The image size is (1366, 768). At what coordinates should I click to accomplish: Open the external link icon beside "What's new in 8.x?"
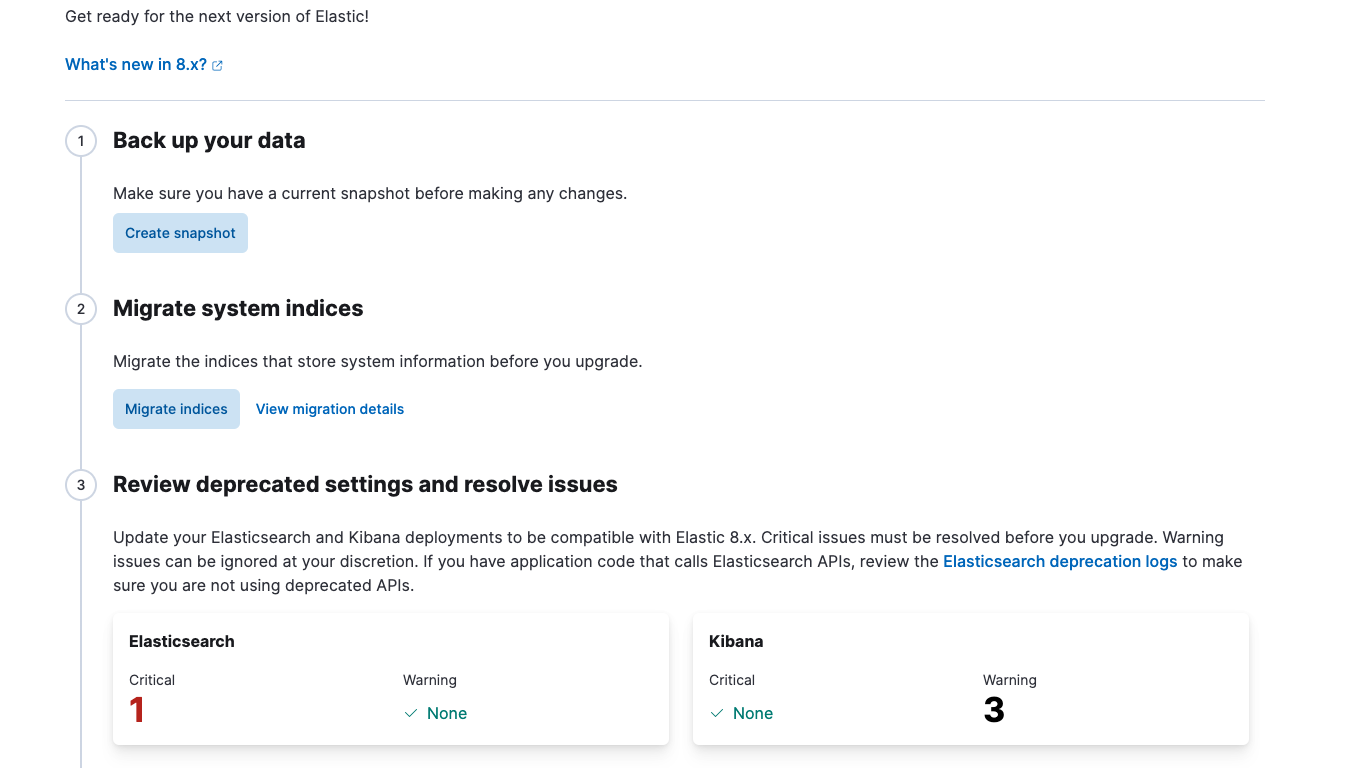(217, 63)
